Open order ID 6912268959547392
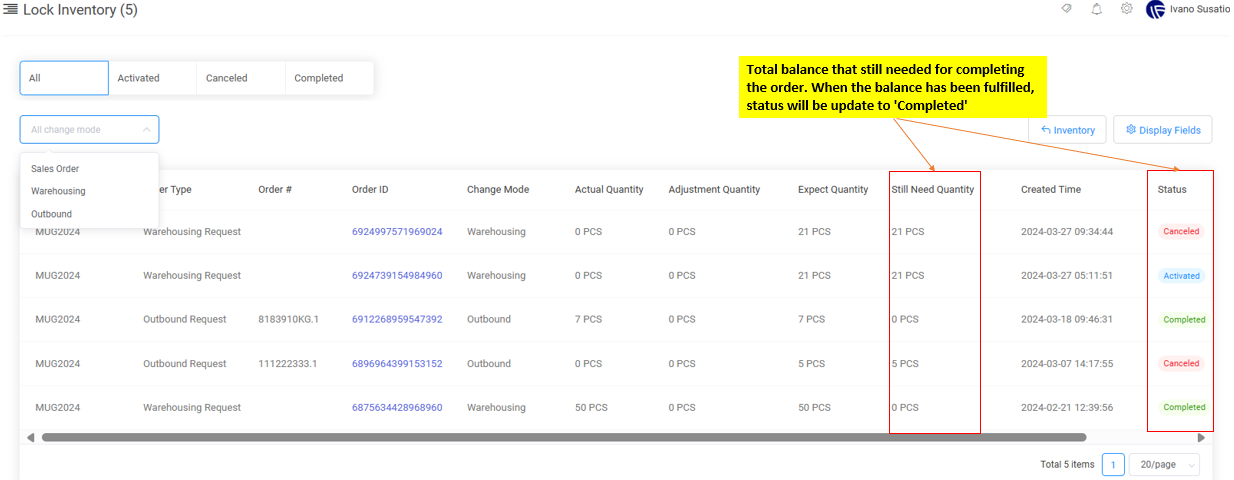Screen dimensions: 1234x480 397,319
